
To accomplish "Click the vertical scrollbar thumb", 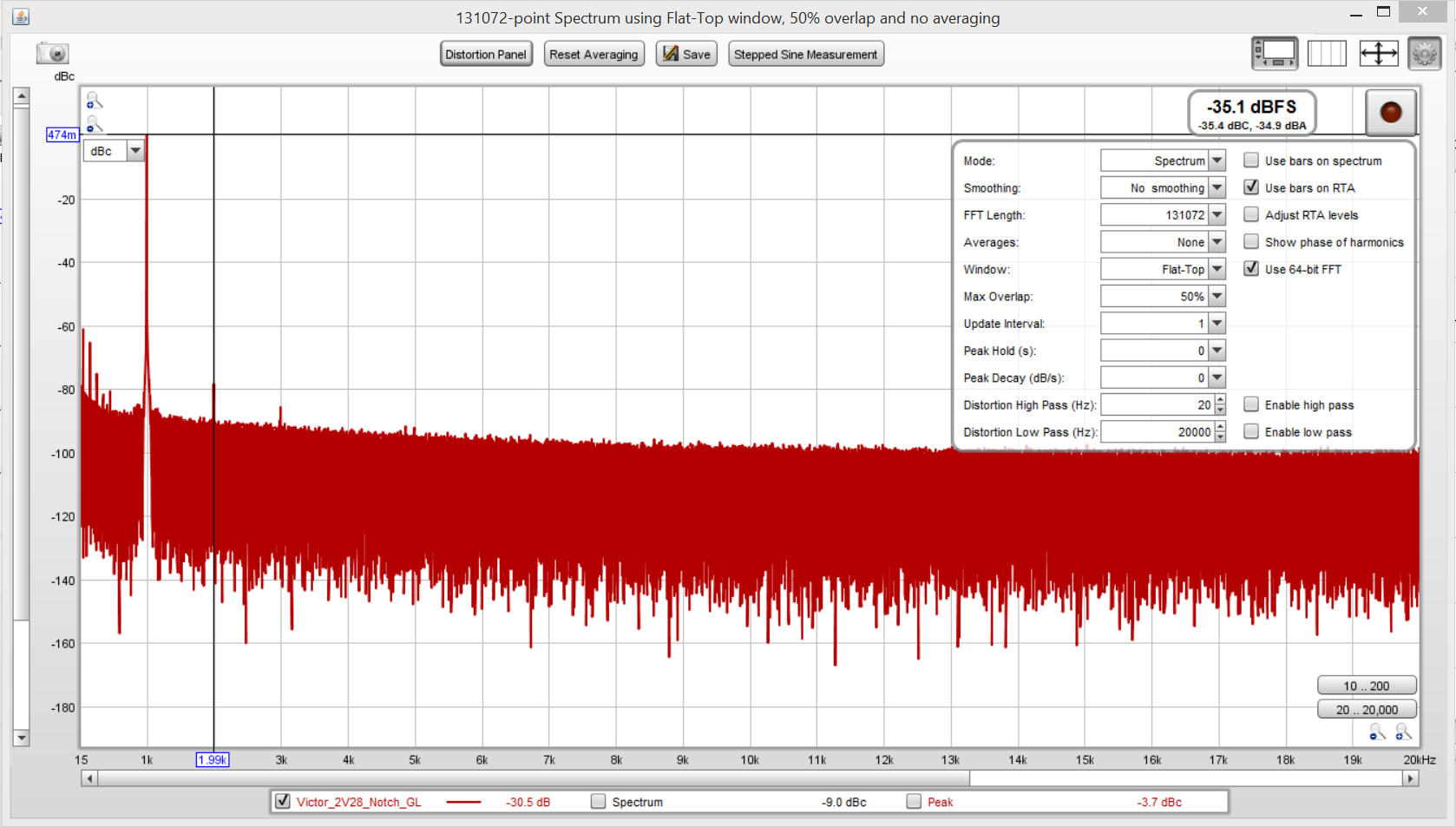I will point(22,364).
